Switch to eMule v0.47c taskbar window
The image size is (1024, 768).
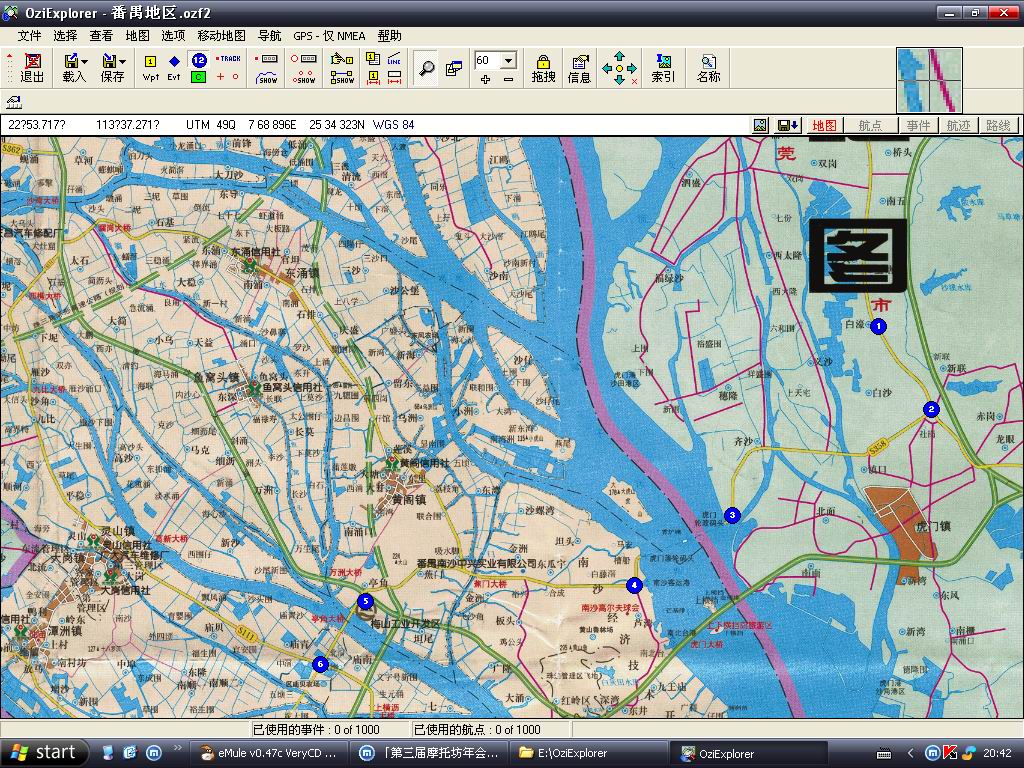tap(268, 753)
